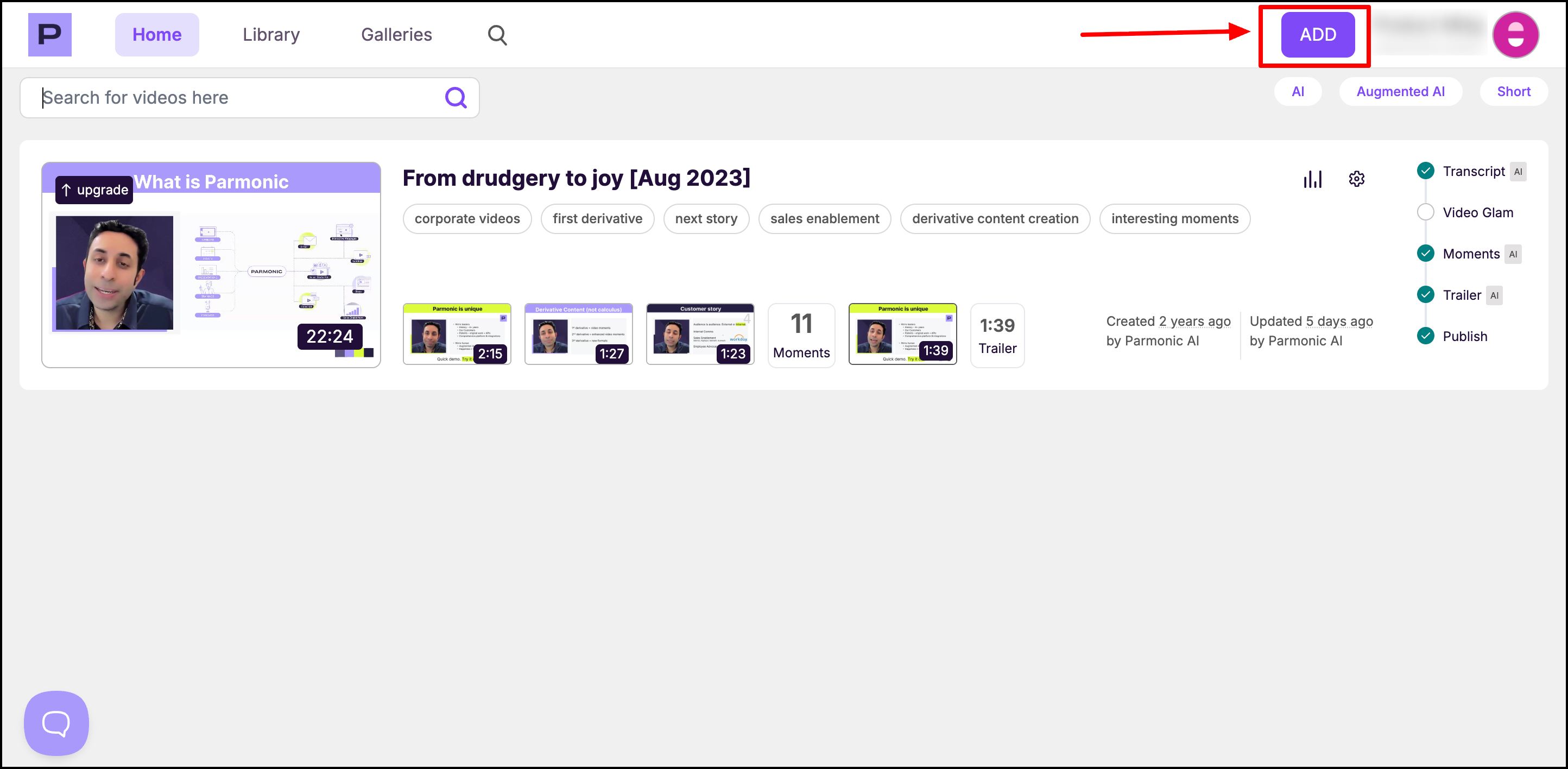Toggle the Publish step checkmark
The width and height of the screenshot is (1568, 769).
tap(1426, 336)
